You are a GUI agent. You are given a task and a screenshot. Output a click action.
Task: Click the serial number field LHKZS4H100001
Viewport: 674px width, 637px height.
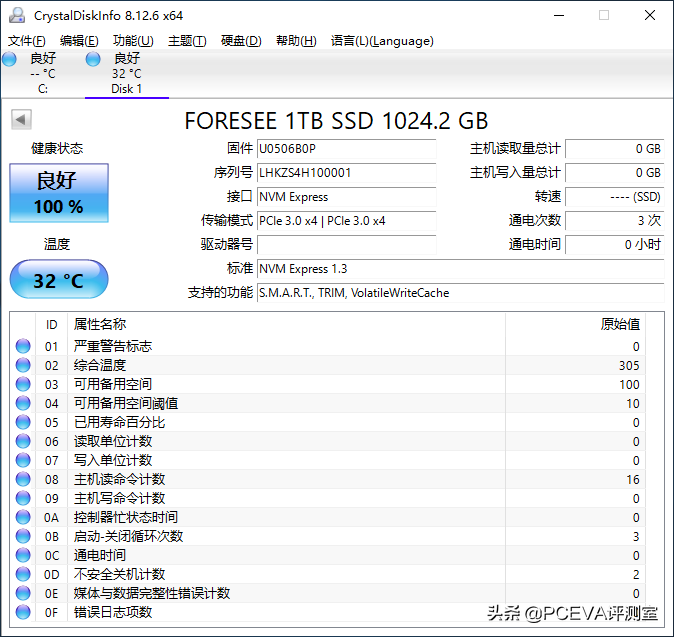pos(346,173)
